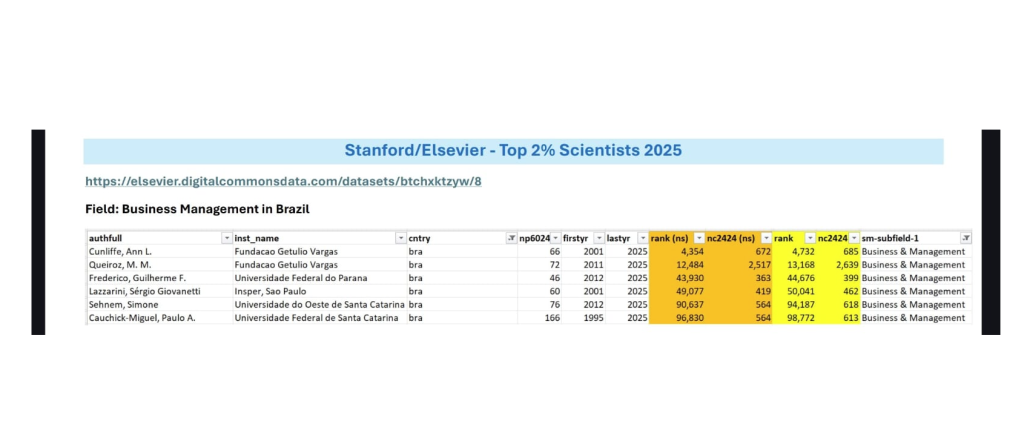Open the orange rank (ns) filter dropdown
This screenshot has height=447, width=1024.
[699, 238]
